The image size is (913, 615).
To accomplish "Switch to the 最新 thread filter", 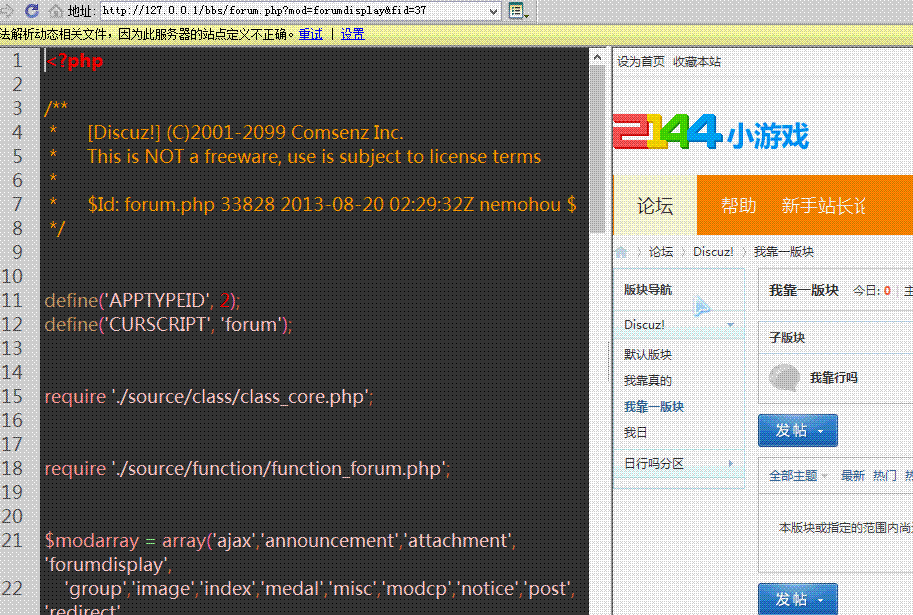I will pyautogui.click(x=852, y=476).
